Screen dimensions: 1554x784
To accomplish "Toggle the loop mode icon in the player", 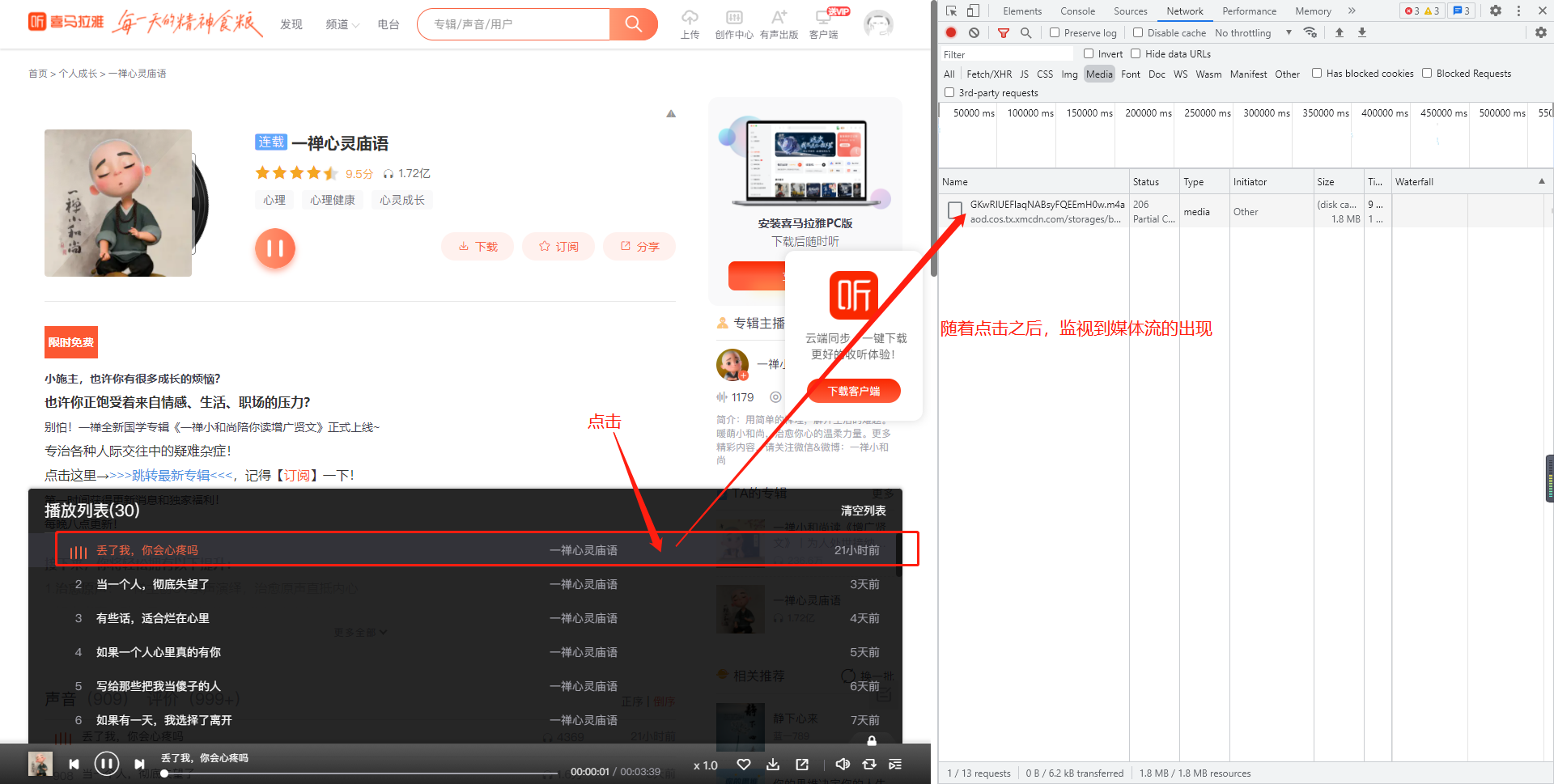I will [x=869, y=765].
